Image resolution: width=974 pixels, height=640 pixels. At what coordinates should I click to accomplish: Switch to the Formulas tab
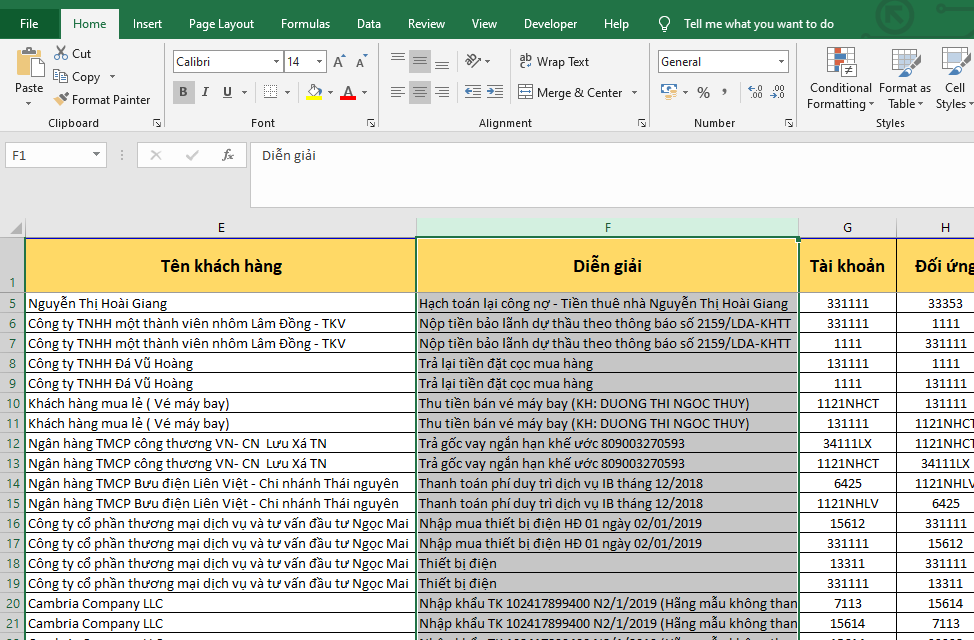click(305, 24)
